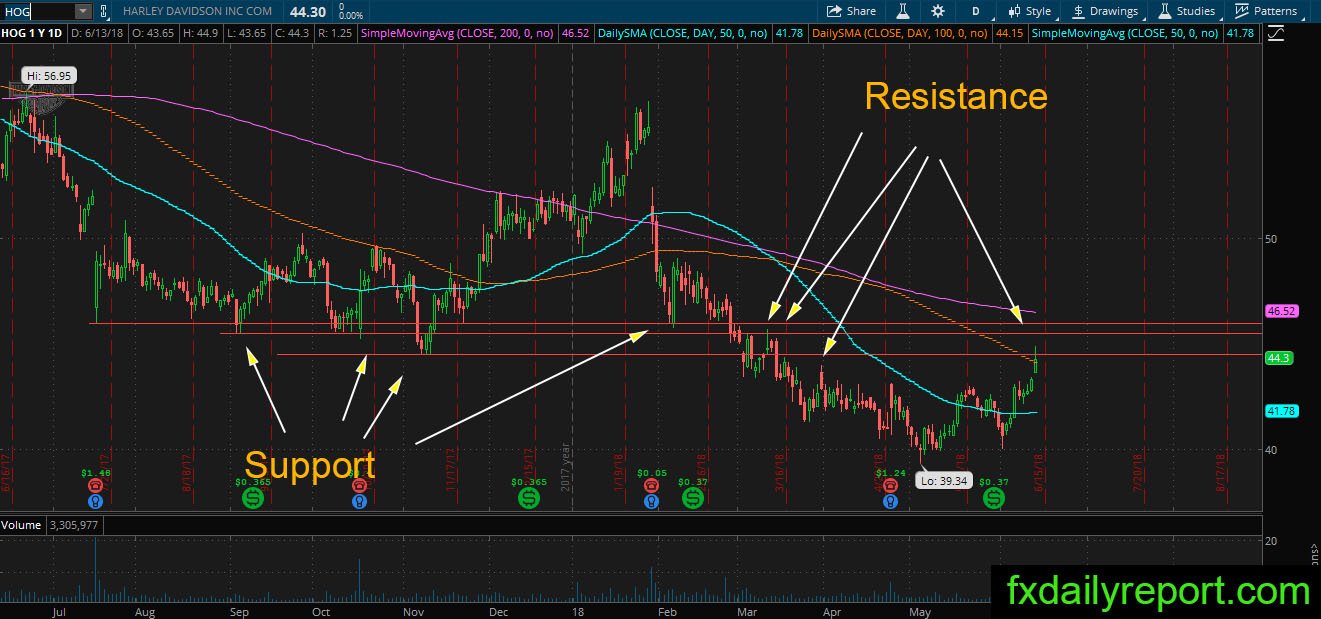Expand the Style menu
The width and height of the screenshot is (1321, 619).
click(x=1029, y=11)
